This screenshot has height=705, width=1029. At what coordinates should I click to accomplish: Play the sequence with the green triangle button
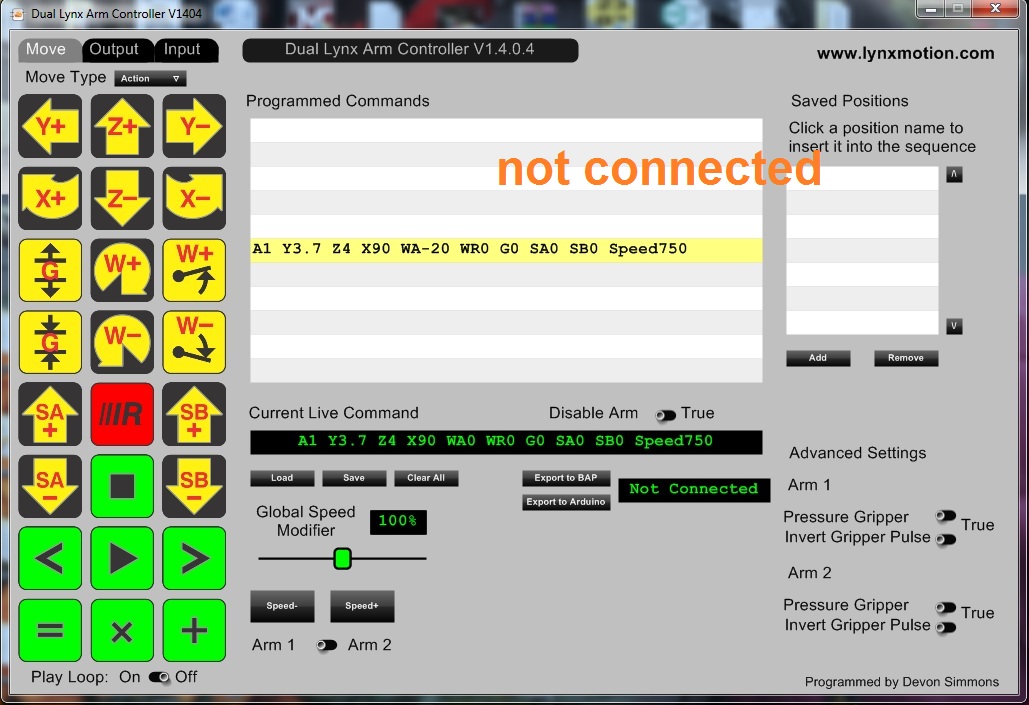tap(122, 558)
